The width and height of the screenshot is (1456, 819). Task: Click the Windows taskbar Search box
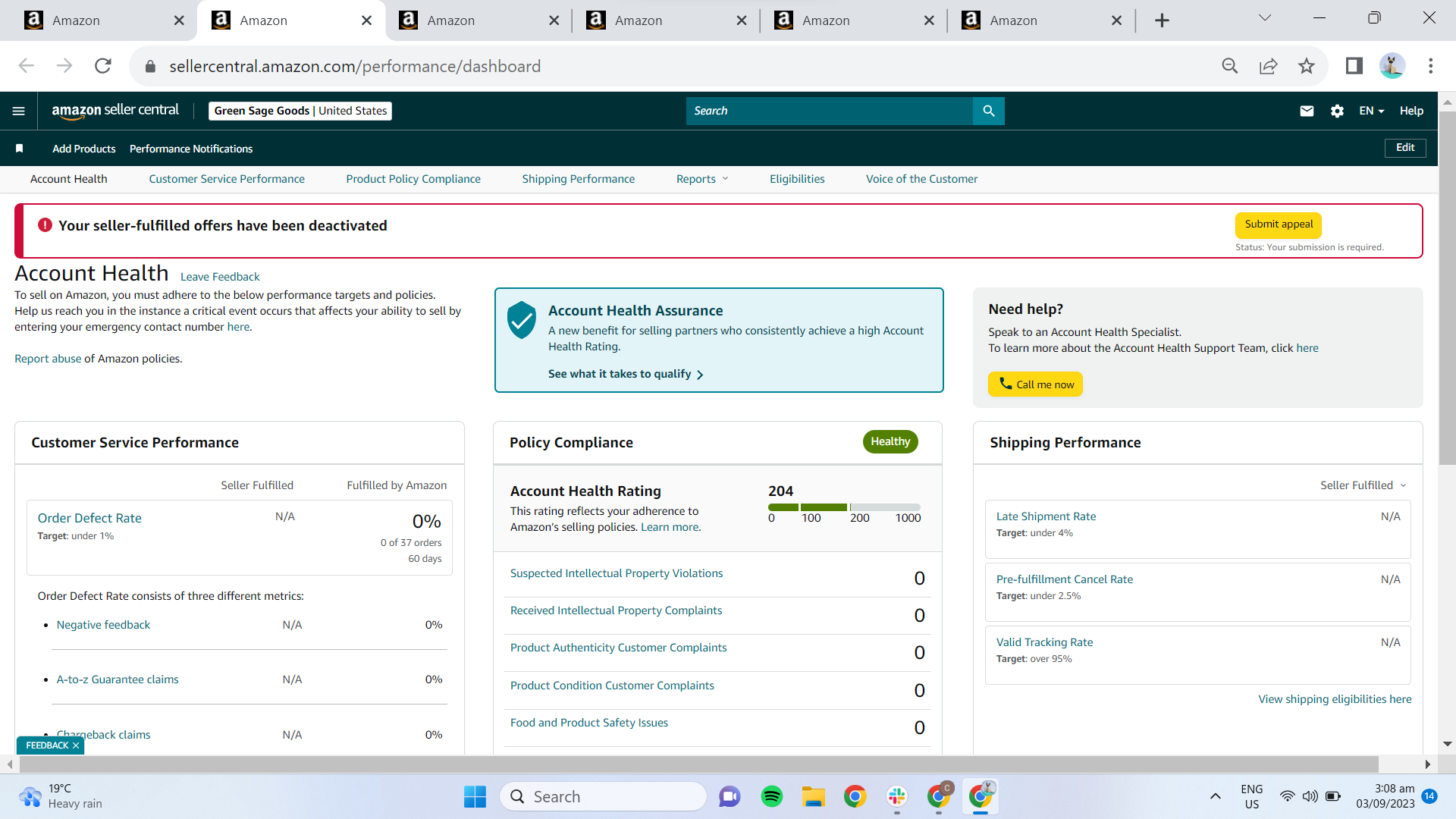(x=604, y=796)
